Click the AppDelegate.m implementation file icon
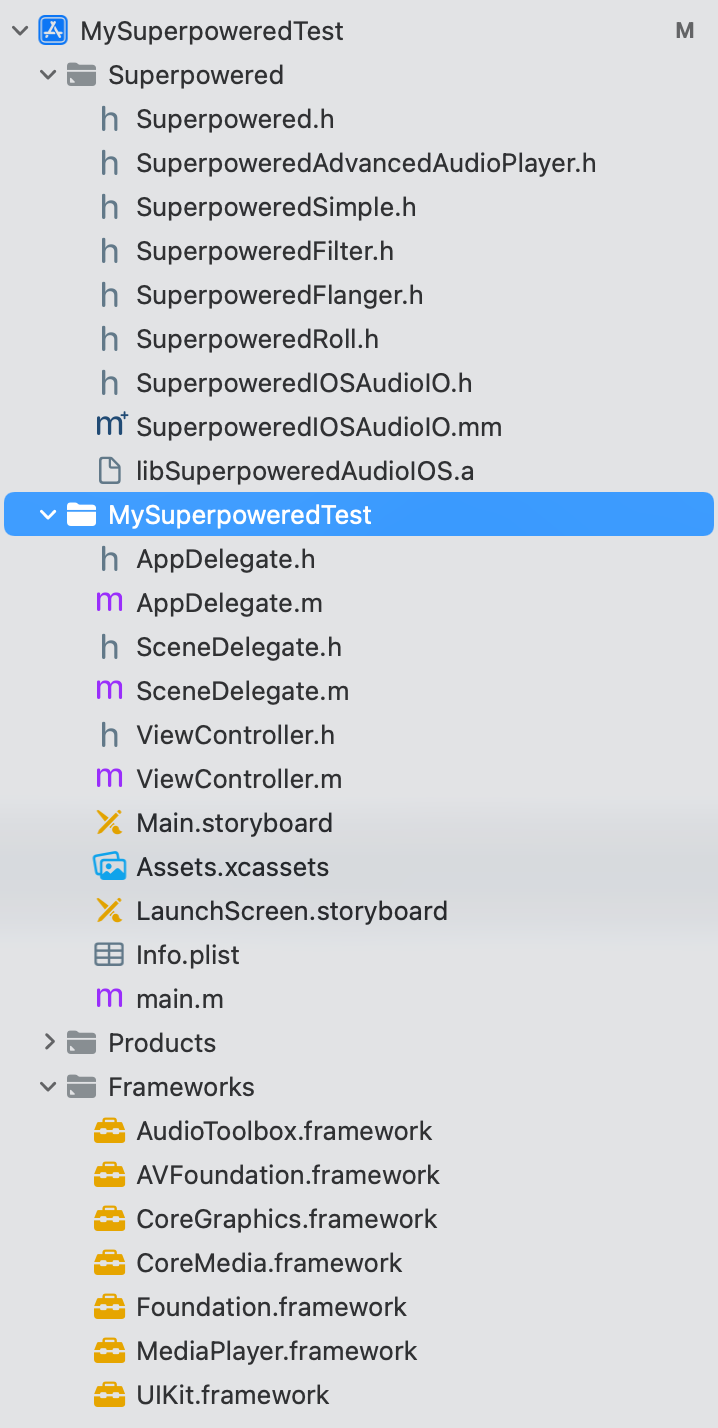Image resolution: width=718 pixels, height=1428 pixels. pos(109,602)
